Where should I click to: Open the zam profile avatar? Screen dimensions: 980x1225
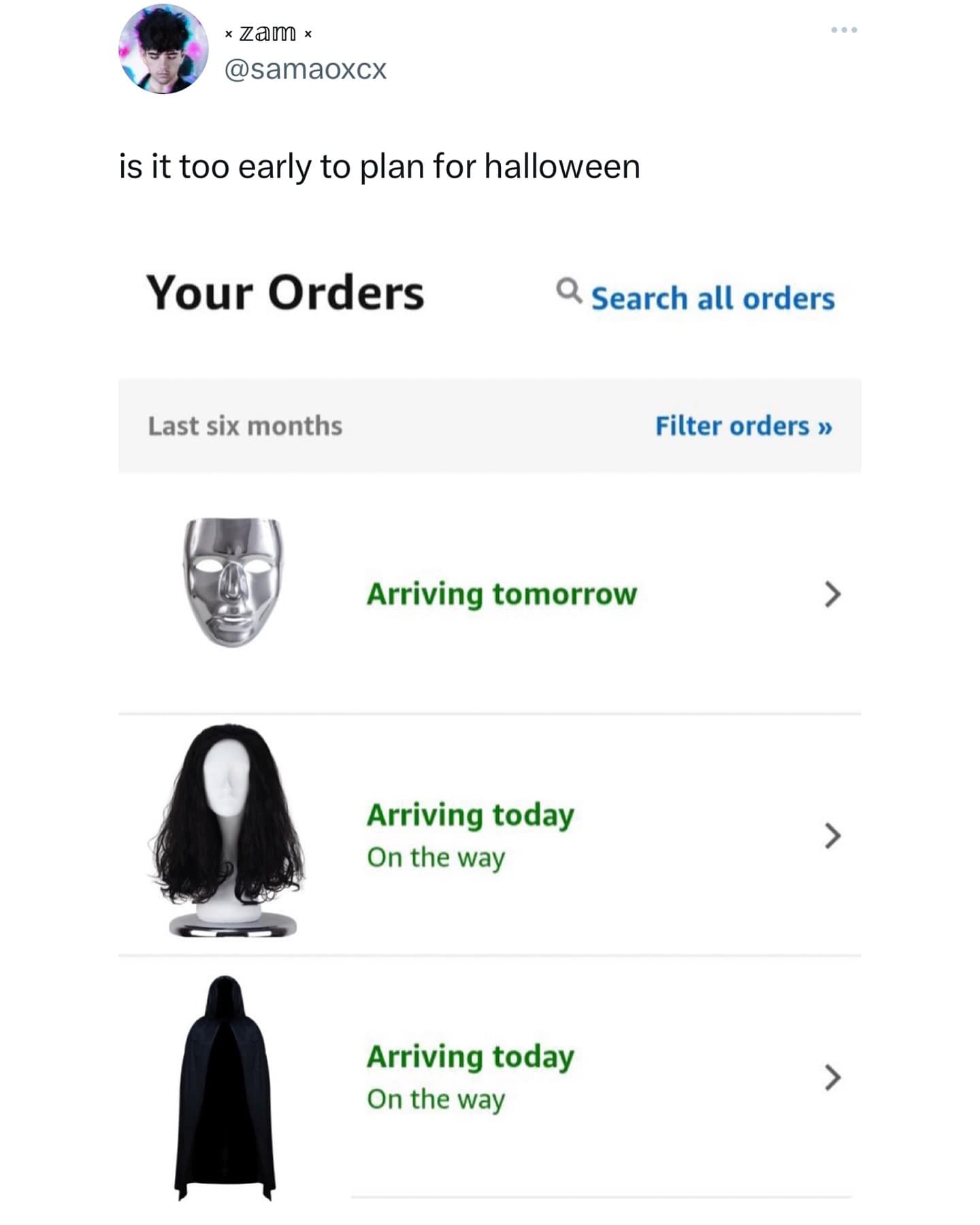(163, 49)
